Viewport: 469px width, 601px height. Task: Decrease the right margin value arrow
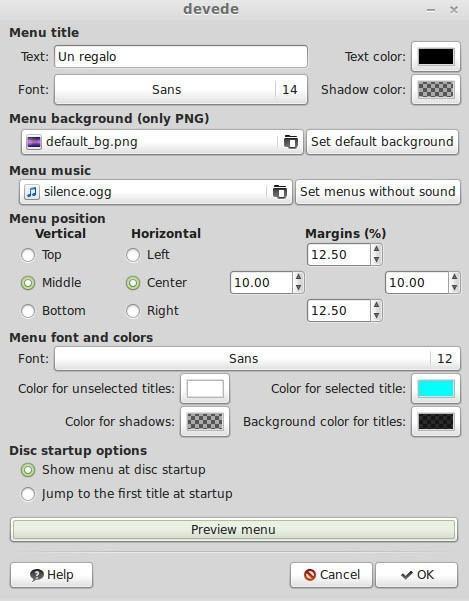[454, 287]
